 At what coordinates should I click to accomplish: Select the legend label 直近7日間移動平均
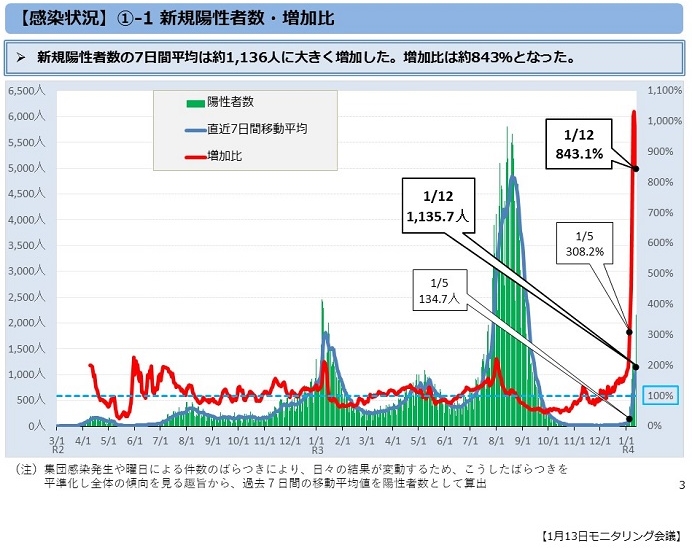[257, 129]
